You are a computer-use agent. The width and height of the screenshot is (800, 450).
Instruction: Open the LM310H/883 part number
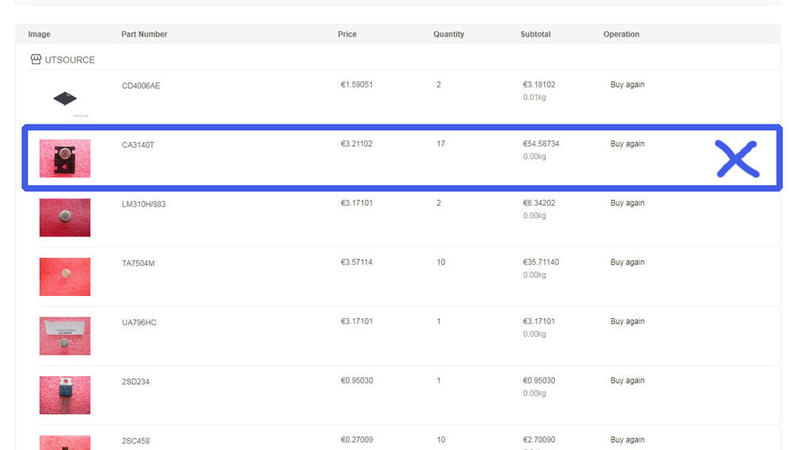tap(143, 204)
